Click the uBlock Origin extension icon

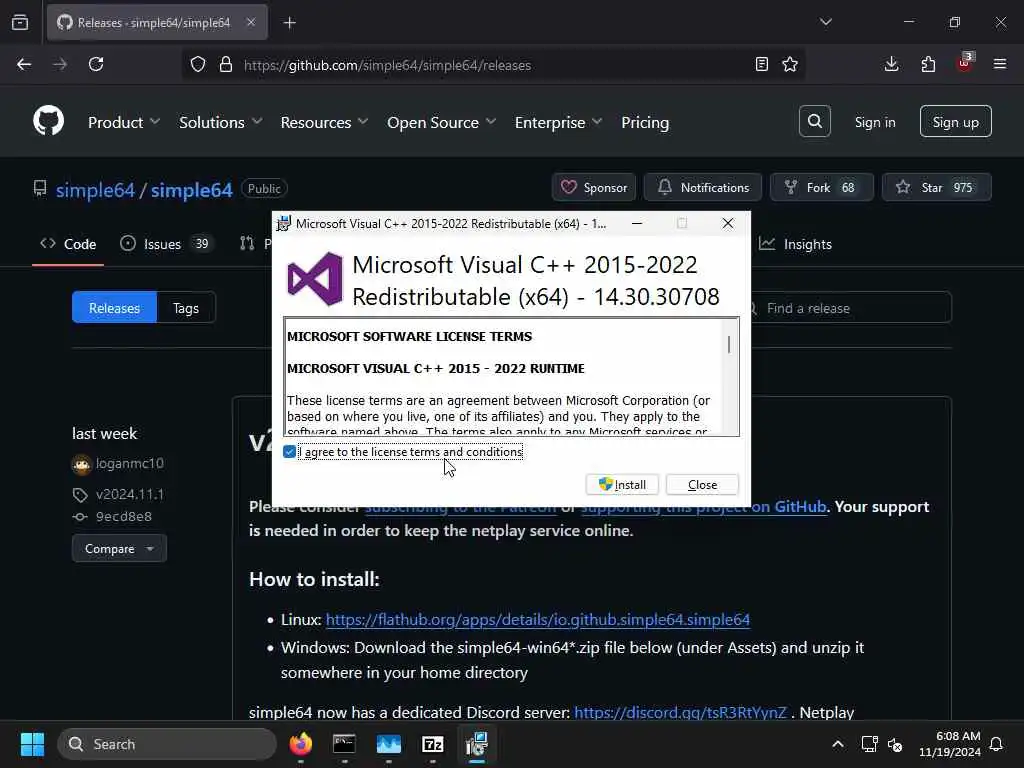tap(965, 63)
